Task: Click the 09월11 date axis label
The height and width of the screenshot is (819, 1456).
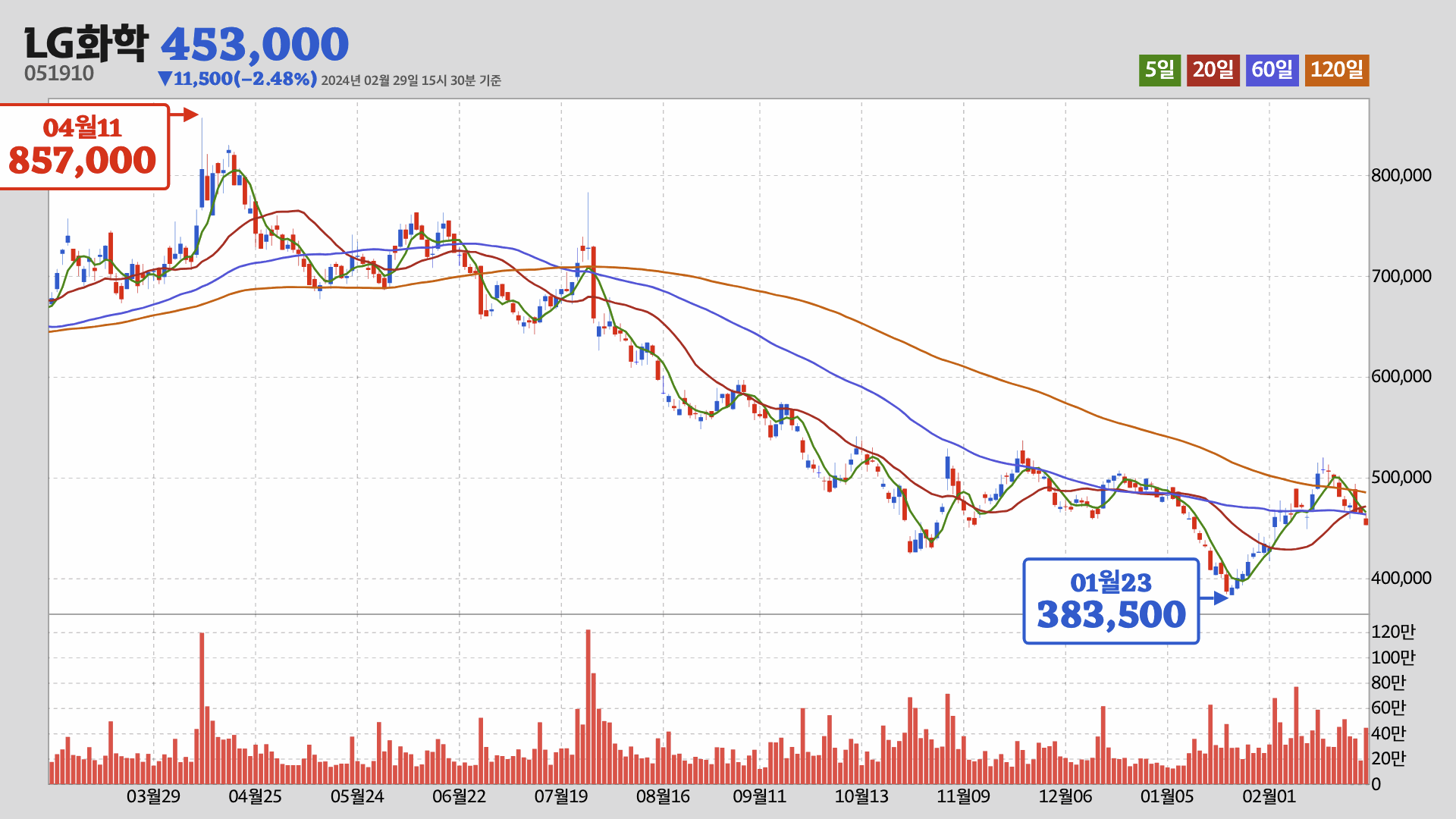Action: click(759, 797)
